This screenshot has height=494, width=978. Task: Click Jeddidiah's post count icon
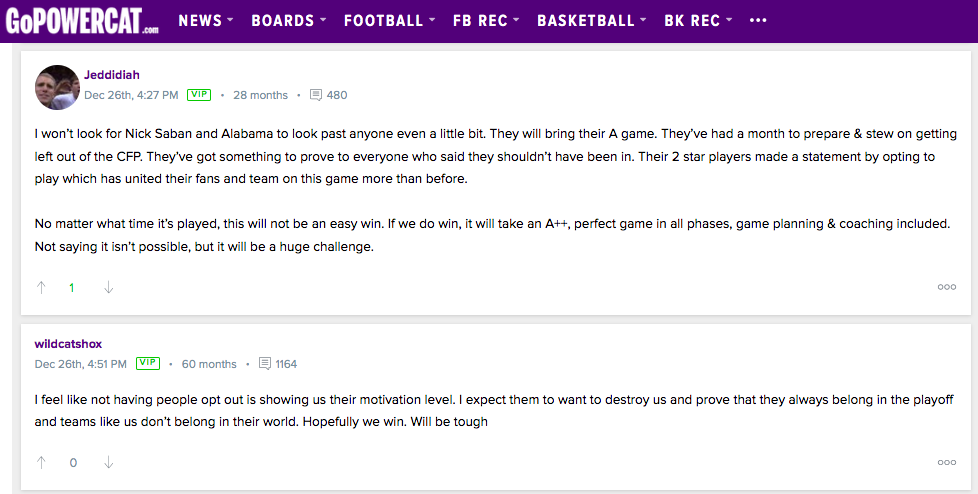316,95
